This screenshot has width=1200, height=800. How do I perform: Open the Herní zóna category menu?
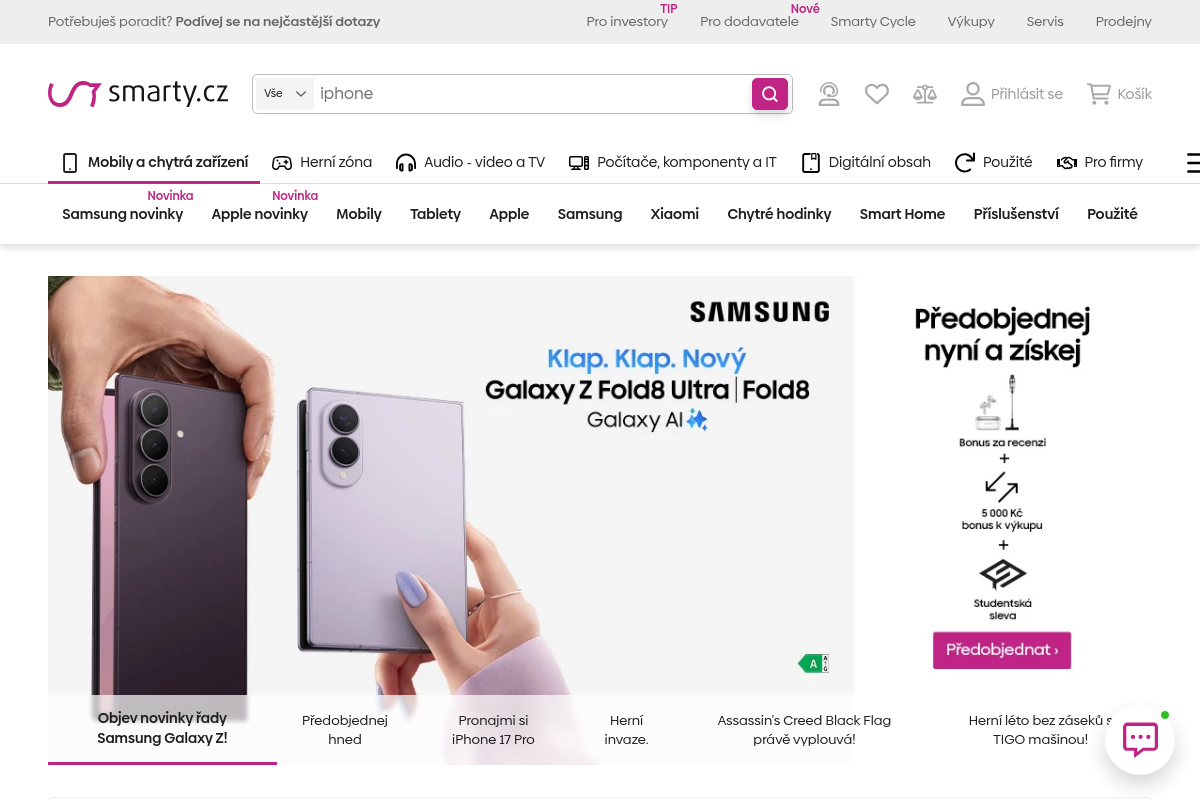(322, 162)
